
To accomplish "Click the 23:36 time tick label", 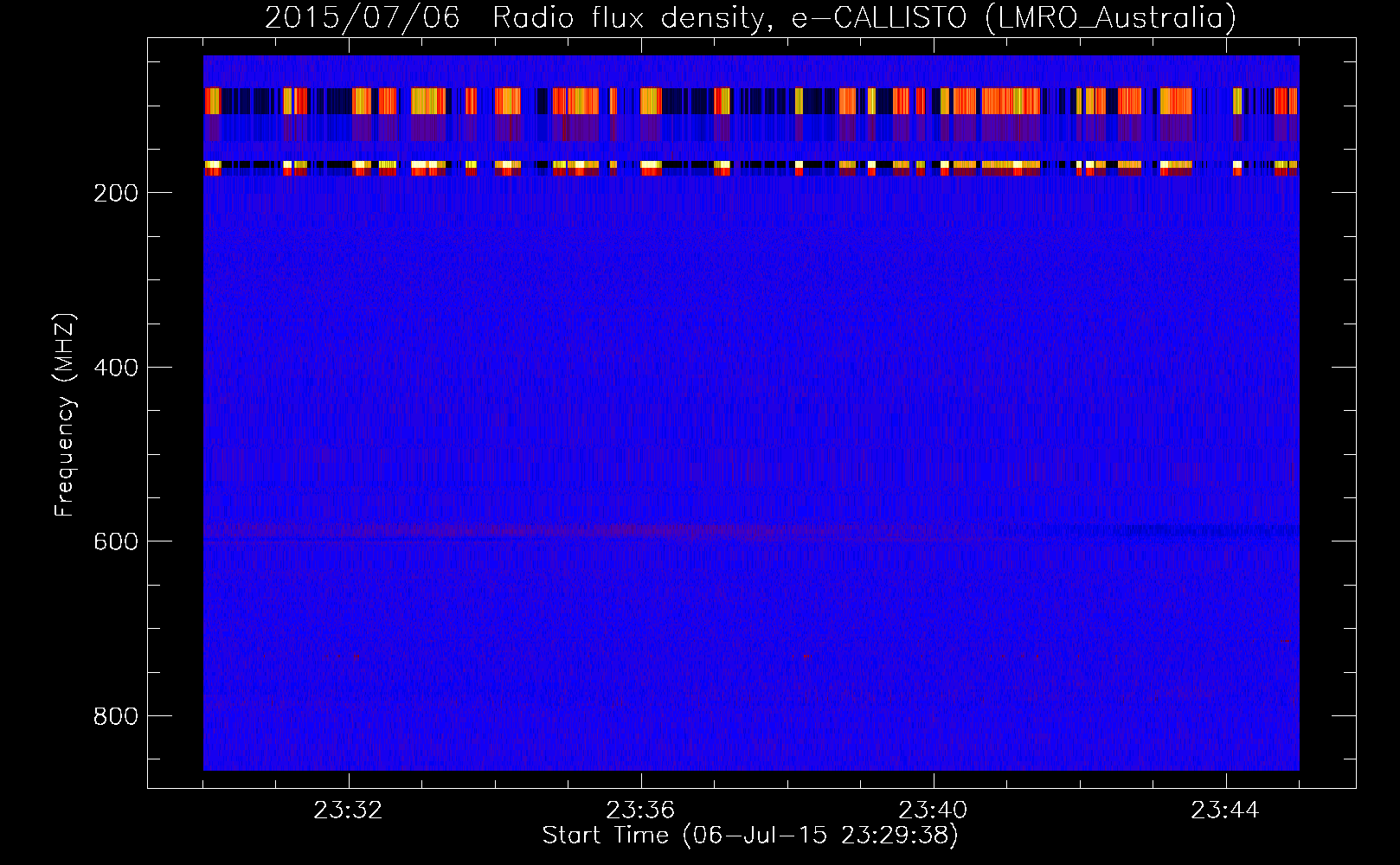I will (640, 811).
